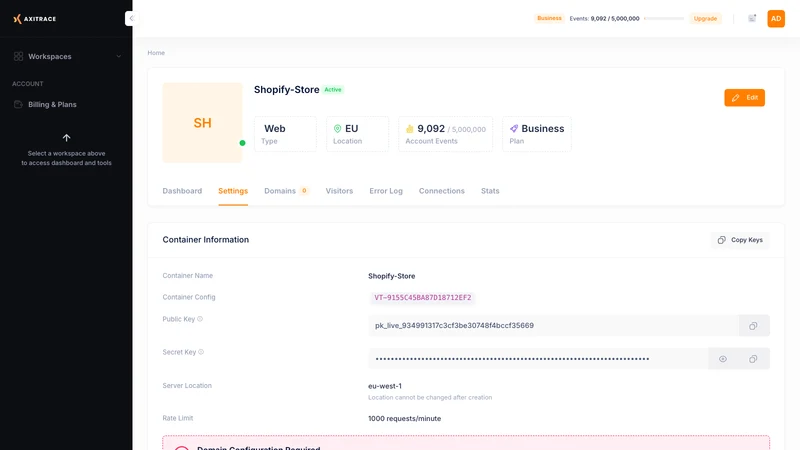Select the Settings tab

click(233, 191)
